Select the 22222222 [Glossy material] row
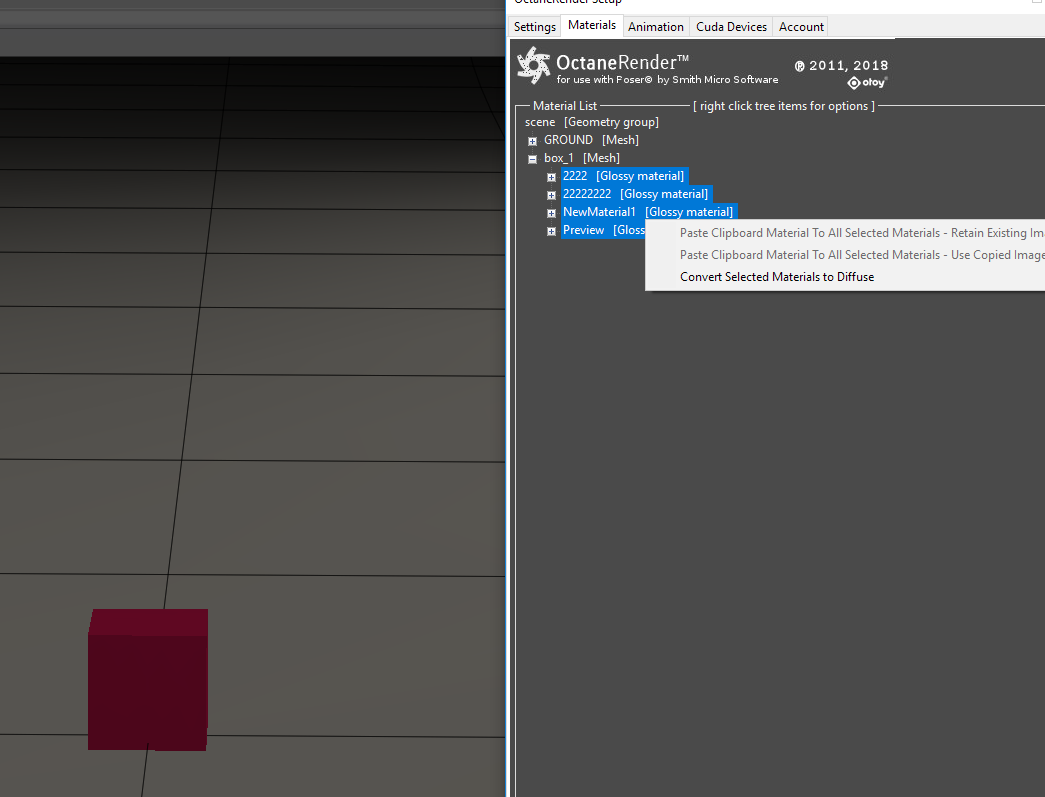Screen dimensions: 1045x797 636,194
